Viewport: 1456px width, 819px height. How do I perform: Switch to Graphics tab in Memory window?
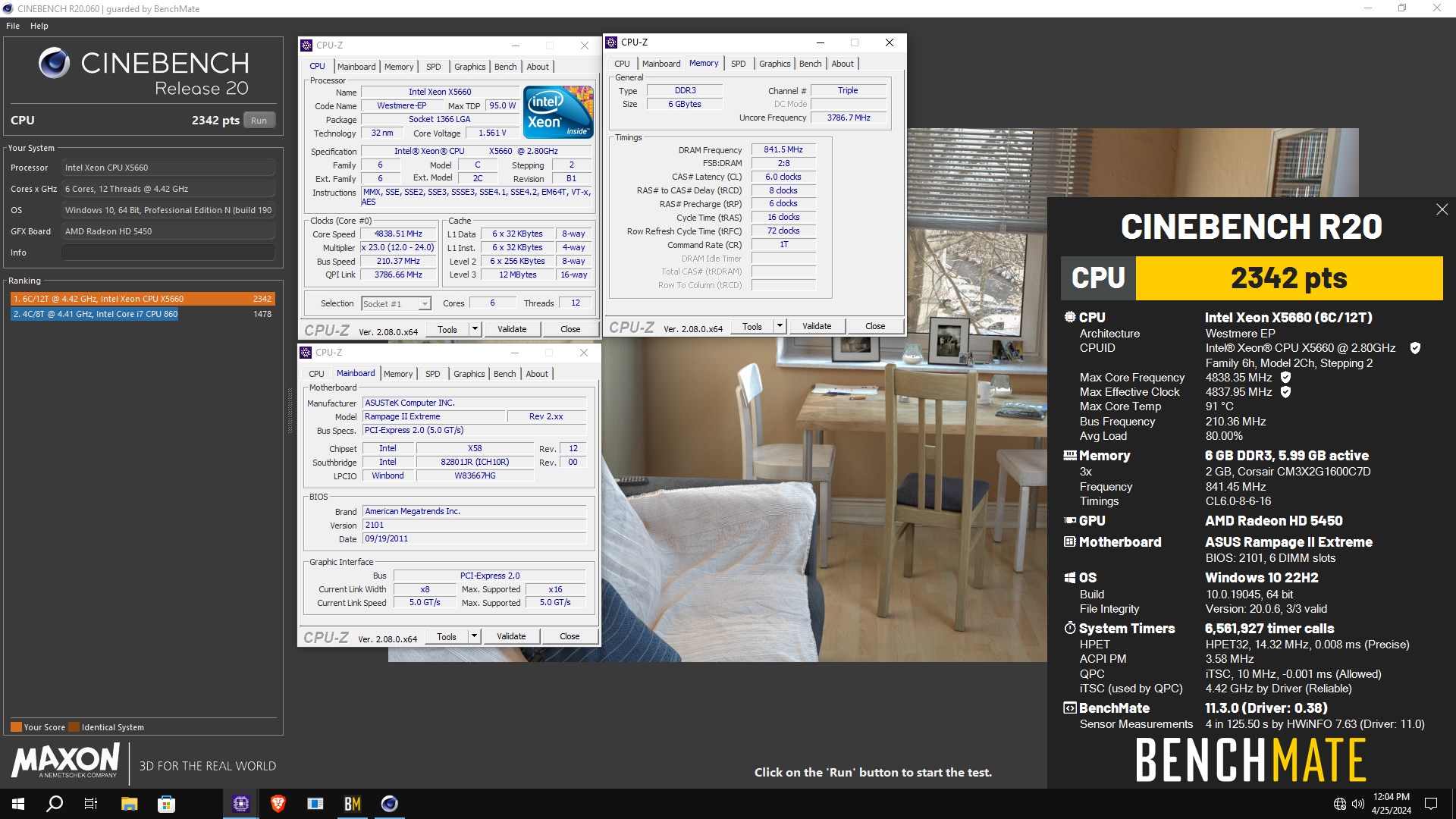775,64
